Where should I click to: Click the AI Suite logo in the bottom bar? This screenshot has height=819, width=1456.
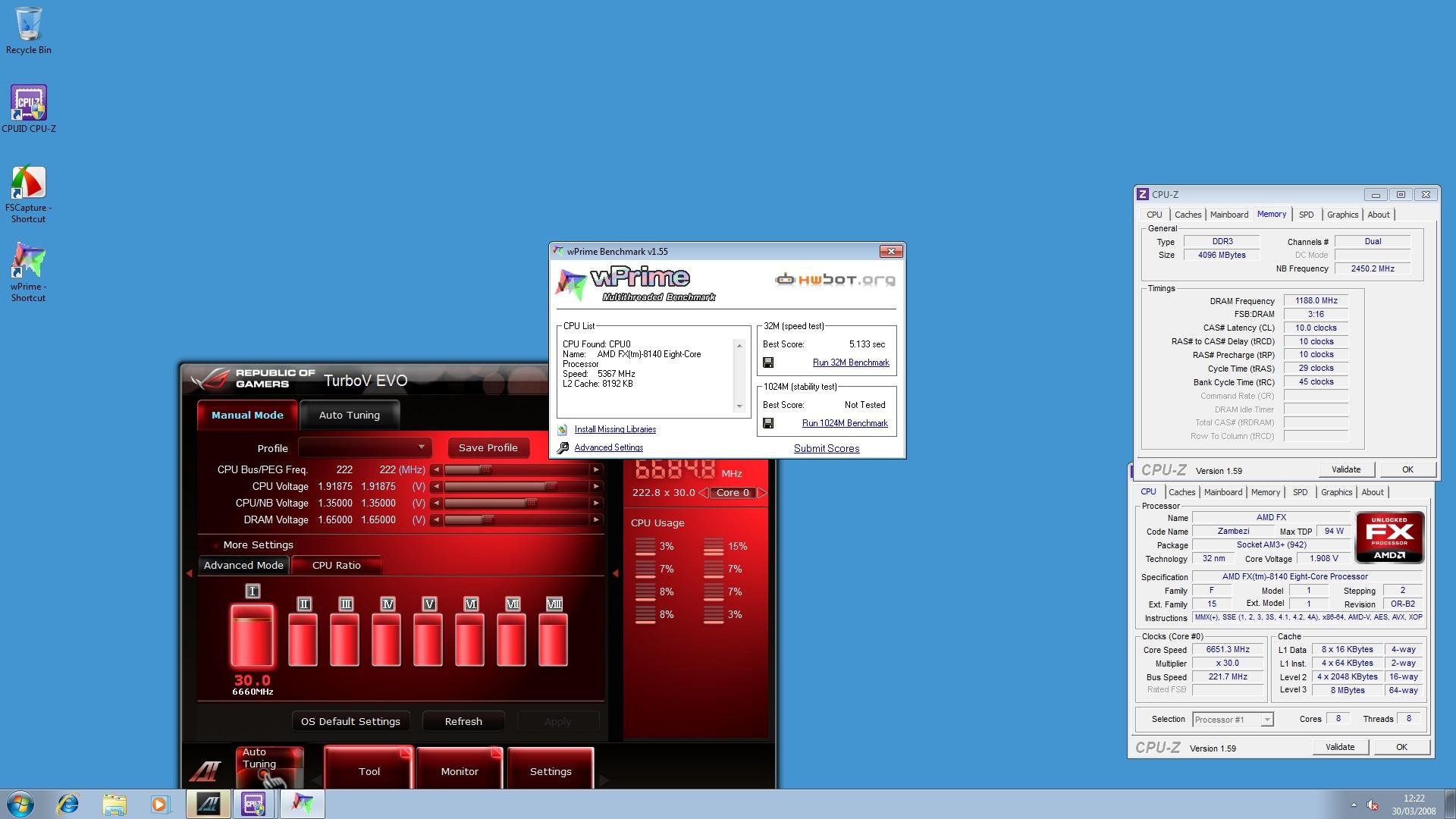point(205,770)
